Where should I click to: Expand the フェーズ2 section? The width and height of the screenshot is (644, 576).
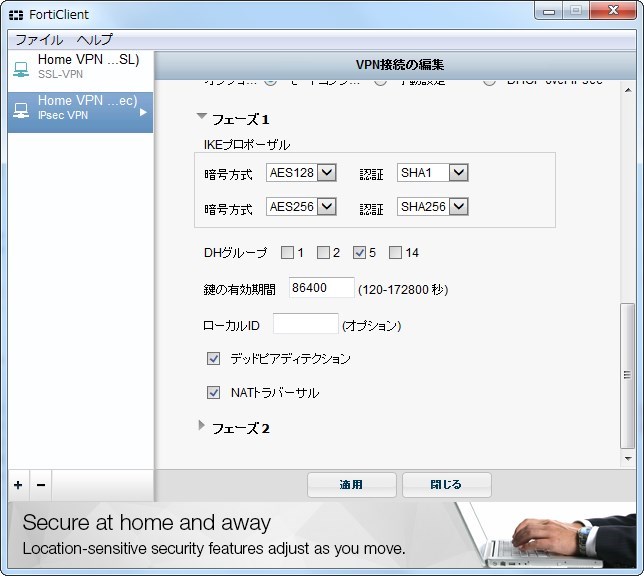click(201, 425)
